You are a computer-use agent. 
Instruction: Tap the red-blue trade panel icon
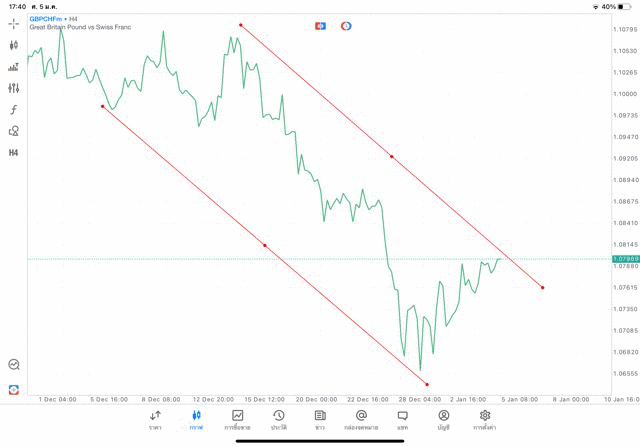[320, 26]
